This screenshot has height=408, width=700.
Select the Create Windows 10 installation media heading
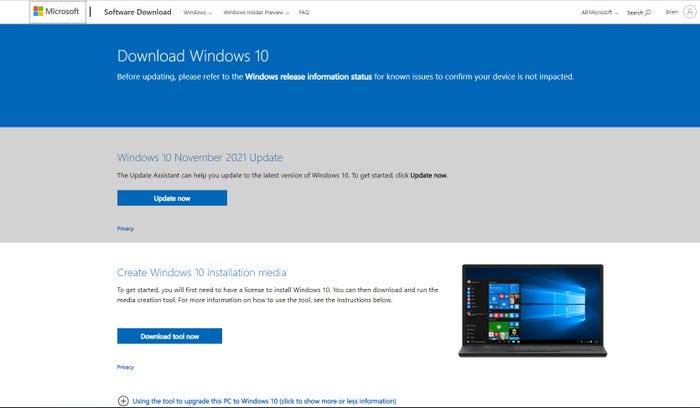[x=202, y=272]
